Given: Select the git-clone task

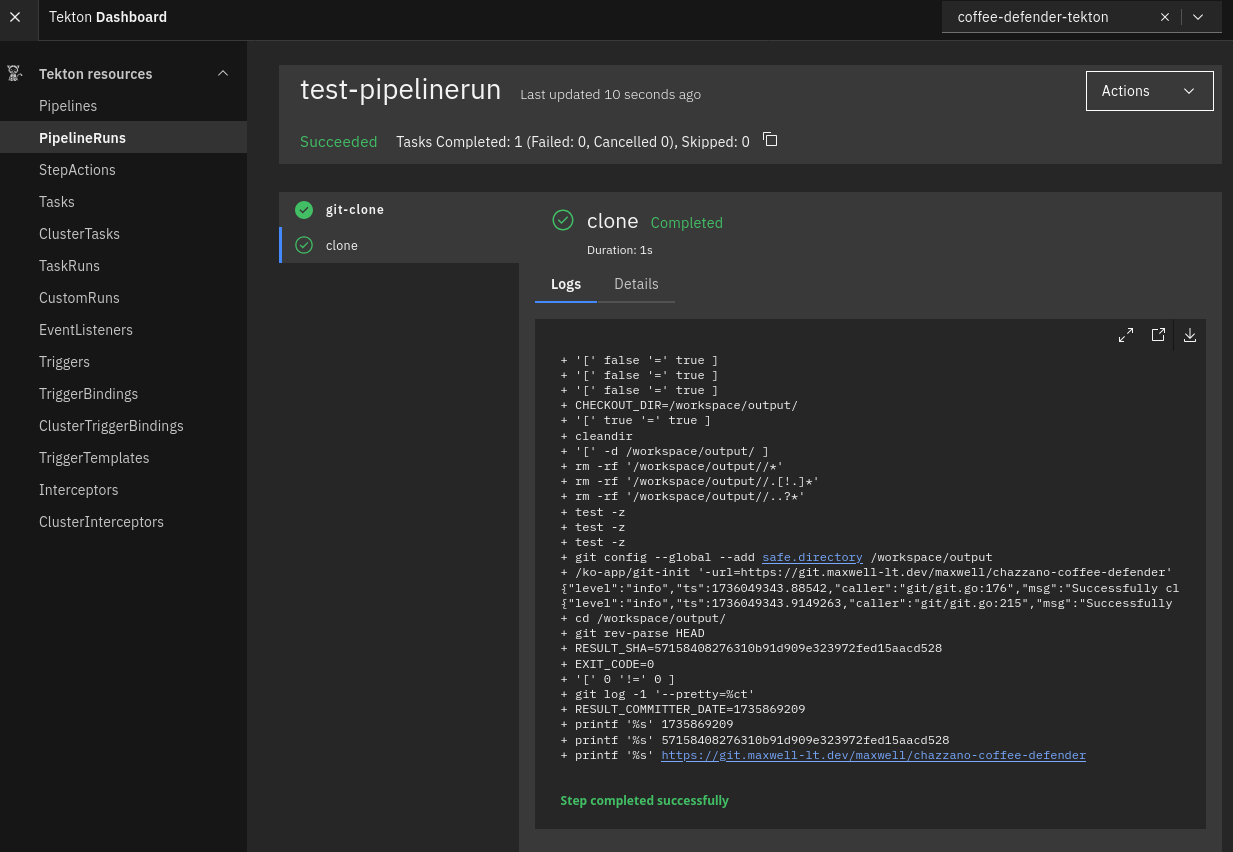Looking at the screenshot, I should [399, 210].
